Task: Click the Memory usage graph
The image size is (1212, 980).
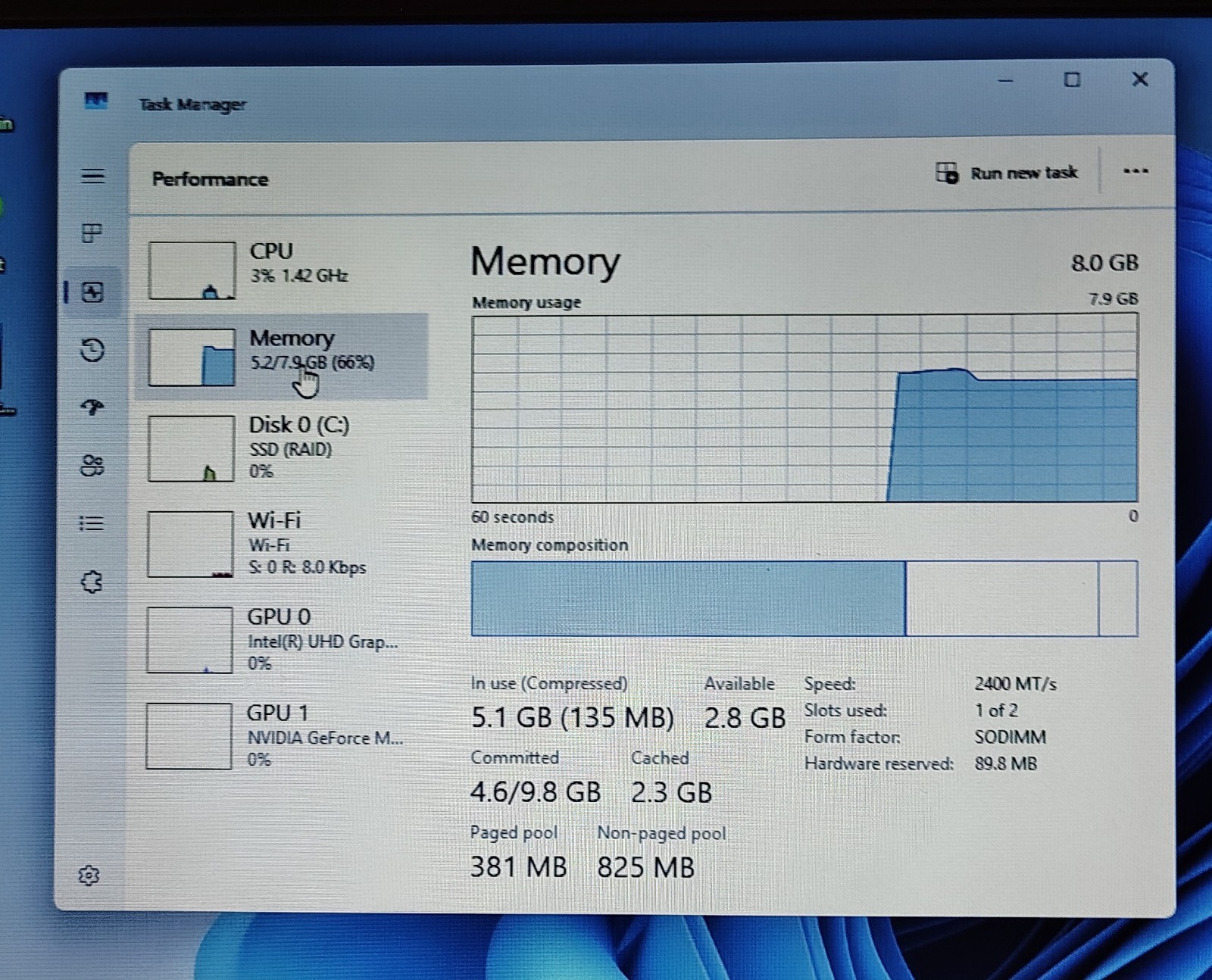Action: (804, 408)
